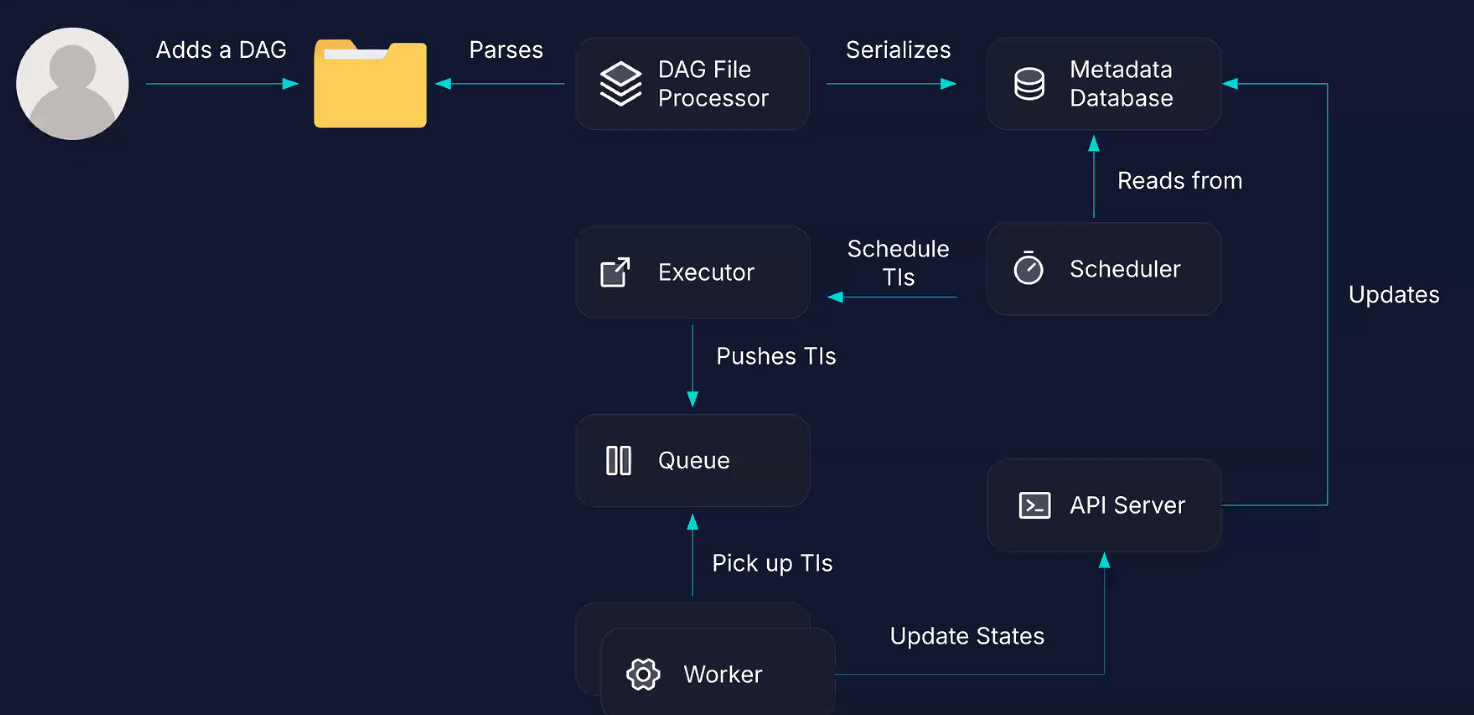The height and width of the screenshot is (715, 1474).
Task: Click the API Server terminal icon
Action: [1034, 505]
